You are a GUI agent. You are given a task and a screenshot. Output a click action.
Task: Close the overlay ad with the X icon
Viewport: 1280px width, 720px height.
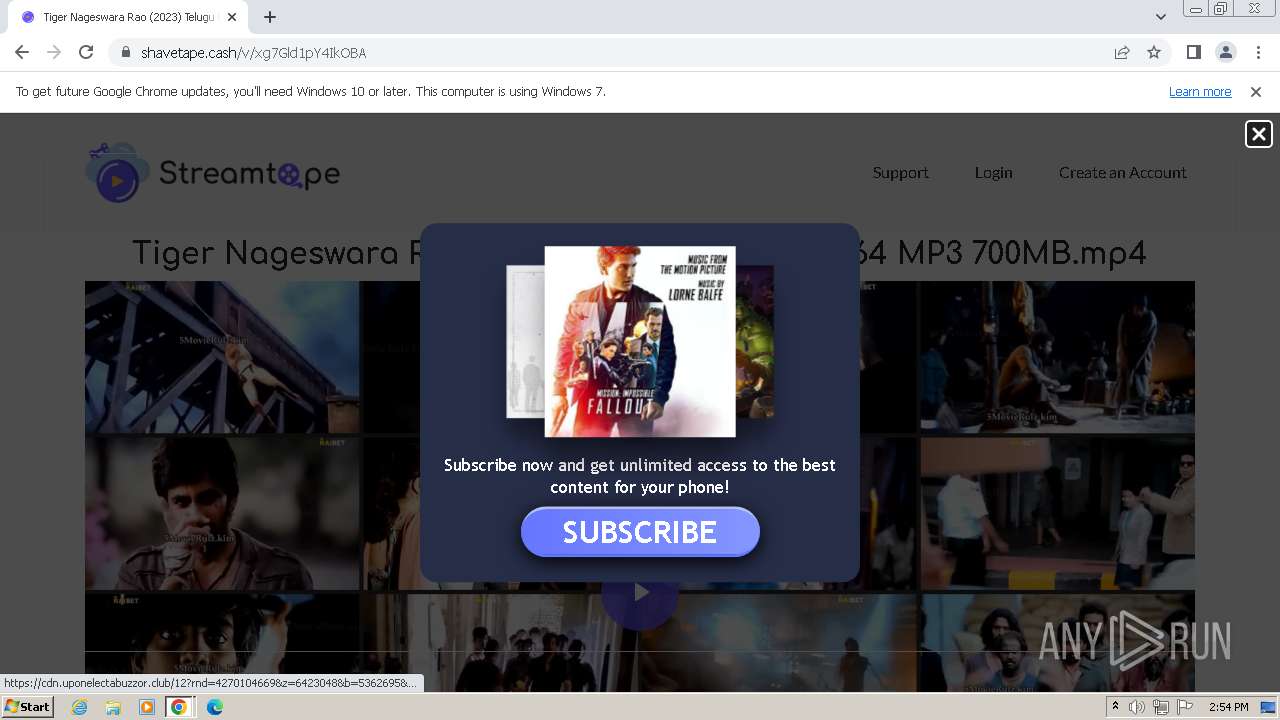click(1258, 134)
